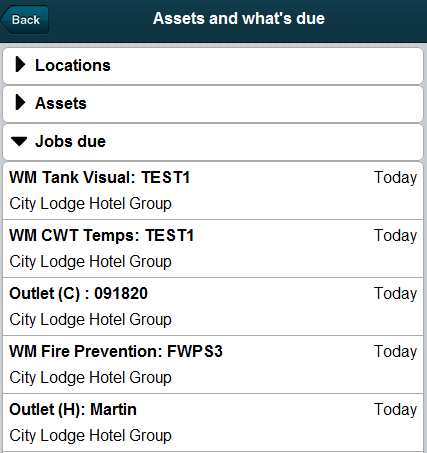Toggle the Jobs due header
The height and width of the screenshot is (453, 427).
[x=213, y=142]
